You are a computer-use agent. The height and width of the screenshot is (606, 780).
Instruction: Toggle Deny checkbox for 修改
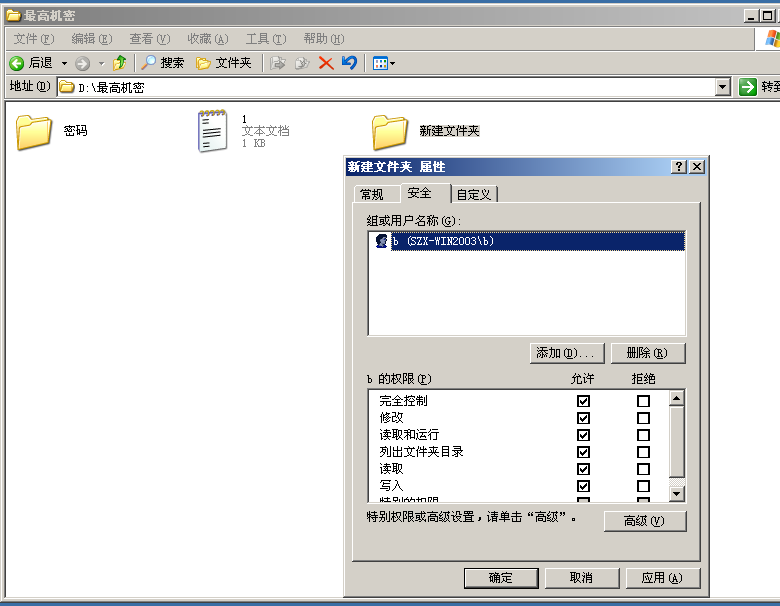643,418
